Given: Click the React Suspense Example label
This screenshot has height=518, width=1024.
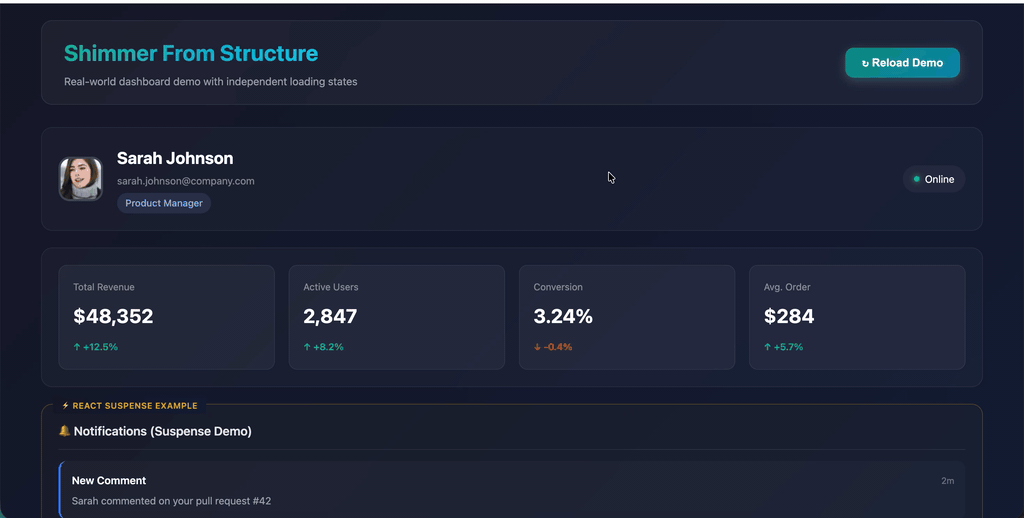Looking at the screenshot, I should coord(129,406).
